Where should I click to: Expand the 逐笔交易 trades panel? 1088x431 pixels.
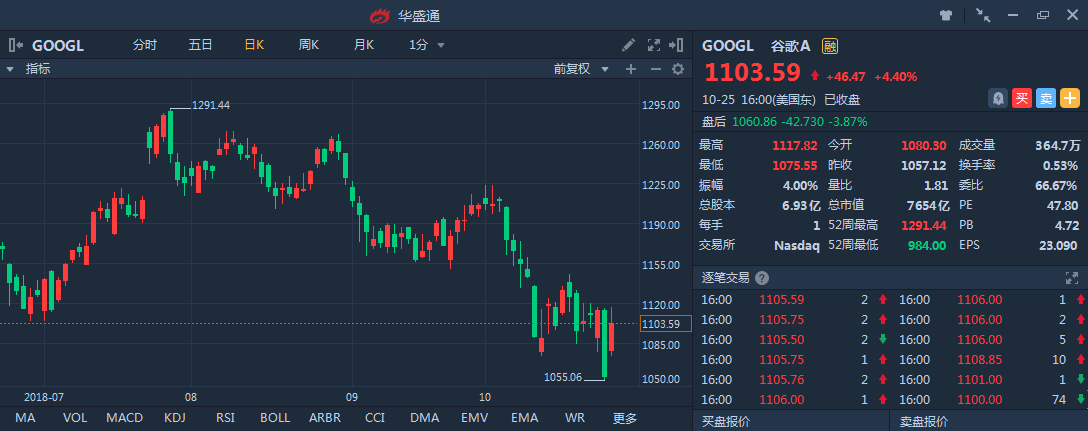click(1071, 278)
